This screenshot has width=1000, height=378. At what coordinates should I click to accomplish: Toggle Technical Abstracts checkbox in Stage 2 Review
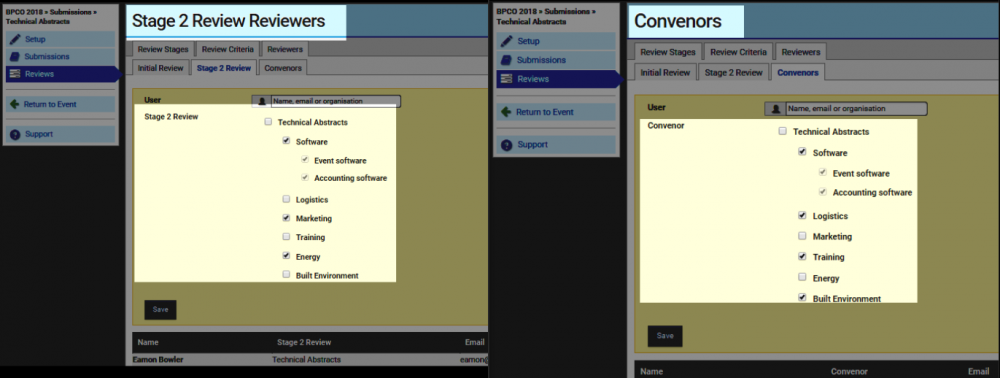(268, 122)
